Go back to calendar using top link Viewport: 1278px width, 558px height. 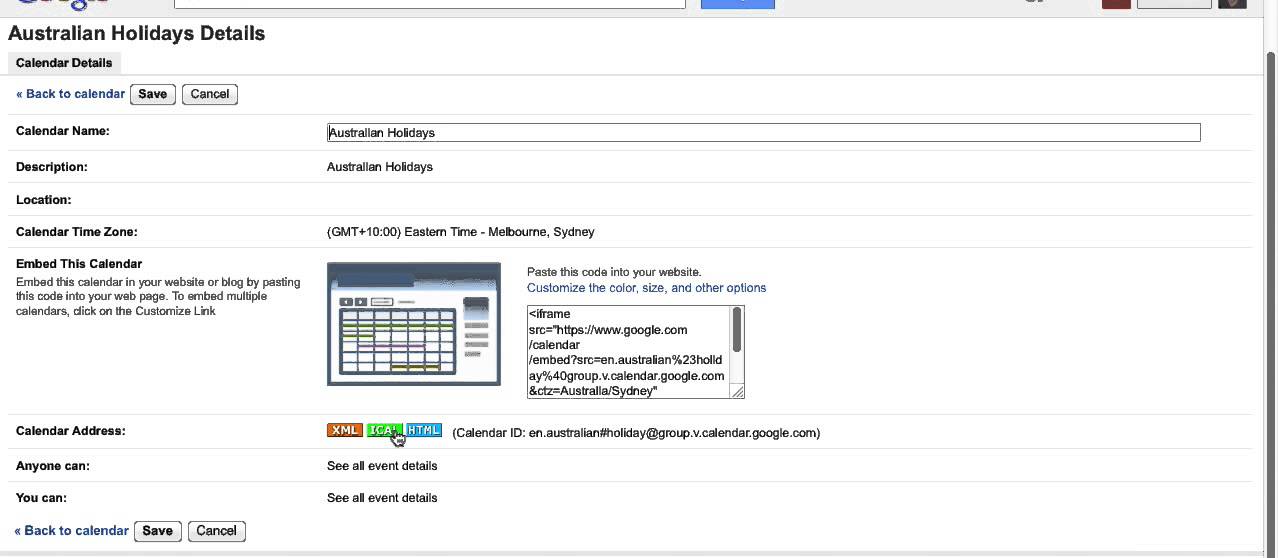70,94
